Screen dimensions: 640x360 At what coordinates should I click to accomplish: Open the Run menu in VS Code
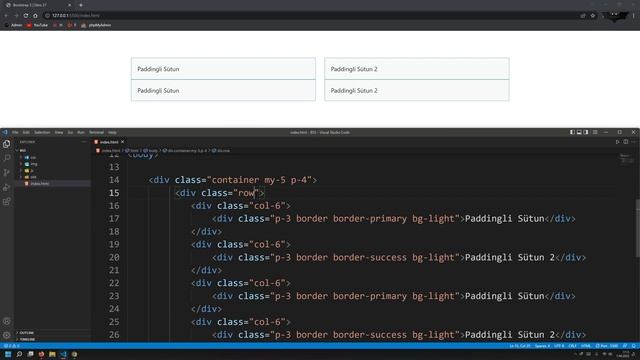click(x=81, y=132)
